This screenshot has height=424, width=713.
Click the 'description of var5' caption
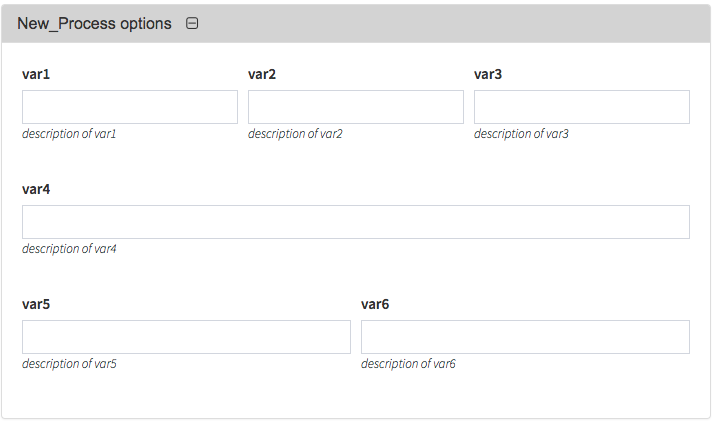(69, 364)
